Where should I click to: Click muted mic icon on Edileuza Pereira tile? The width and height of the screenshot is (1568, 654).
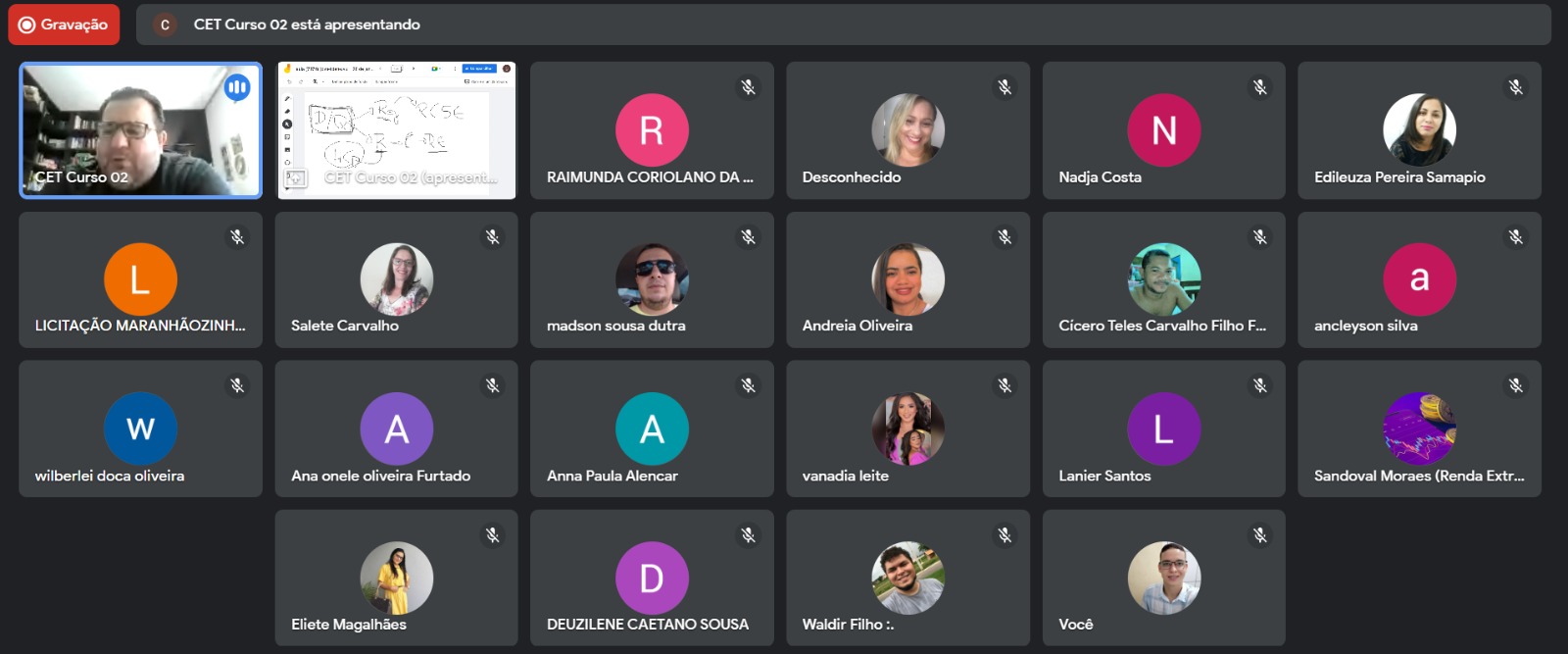(1516, 87)
